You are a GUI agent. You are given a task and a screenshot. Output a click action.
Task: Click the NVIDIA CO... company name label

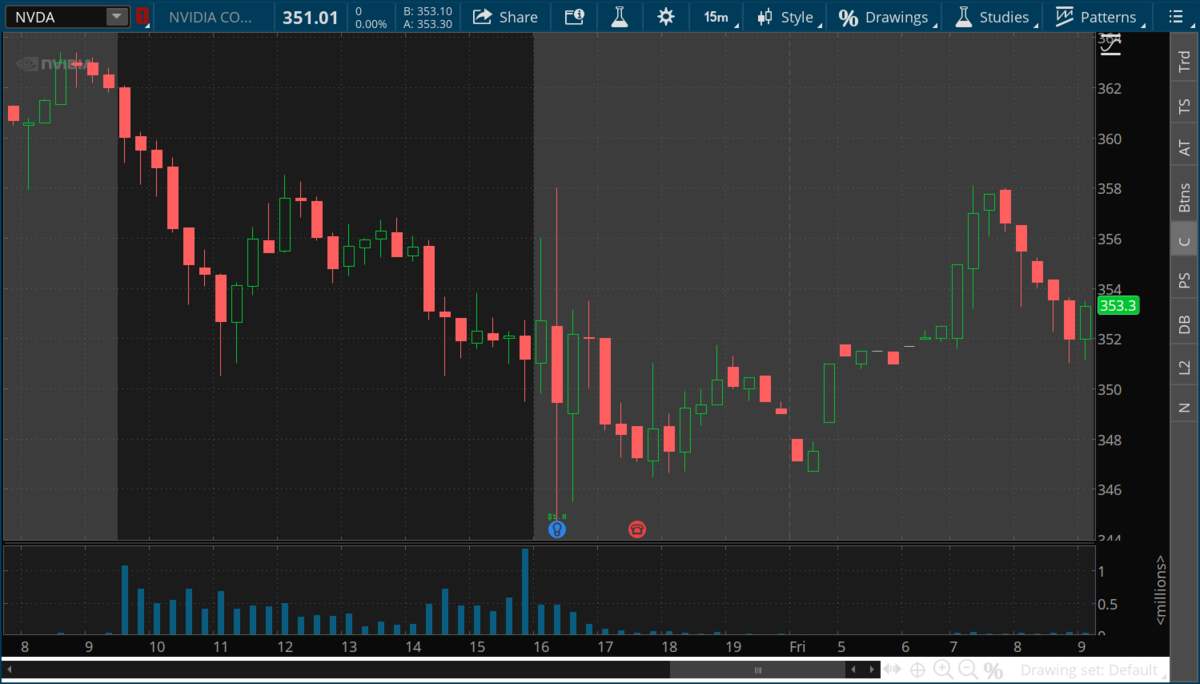coord(209,17)
